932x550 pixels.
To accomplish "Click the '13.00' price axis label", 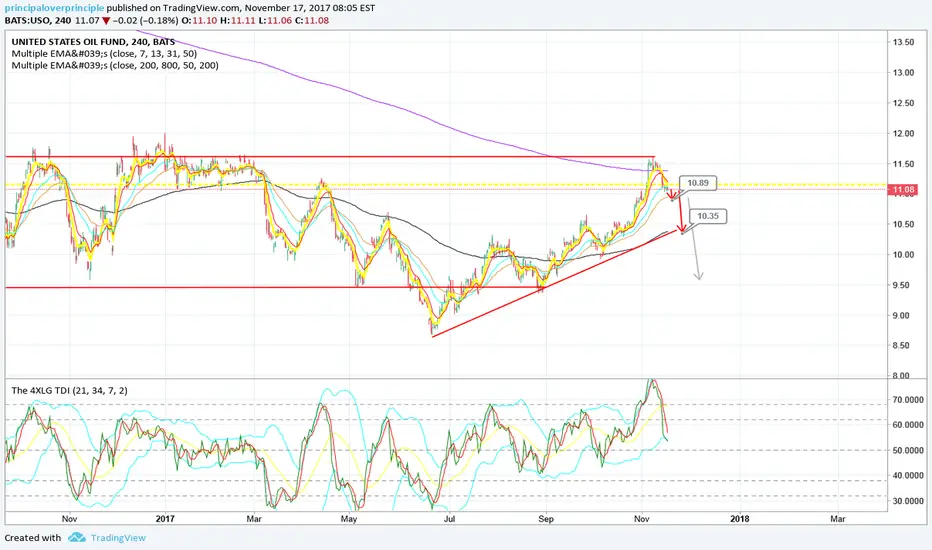I will [x=903, y=73].
